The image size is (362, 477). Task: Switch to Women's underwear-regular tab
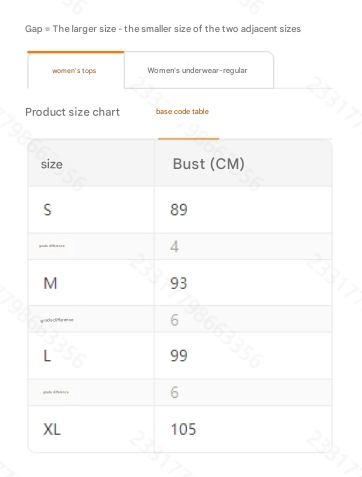(199, 70)
